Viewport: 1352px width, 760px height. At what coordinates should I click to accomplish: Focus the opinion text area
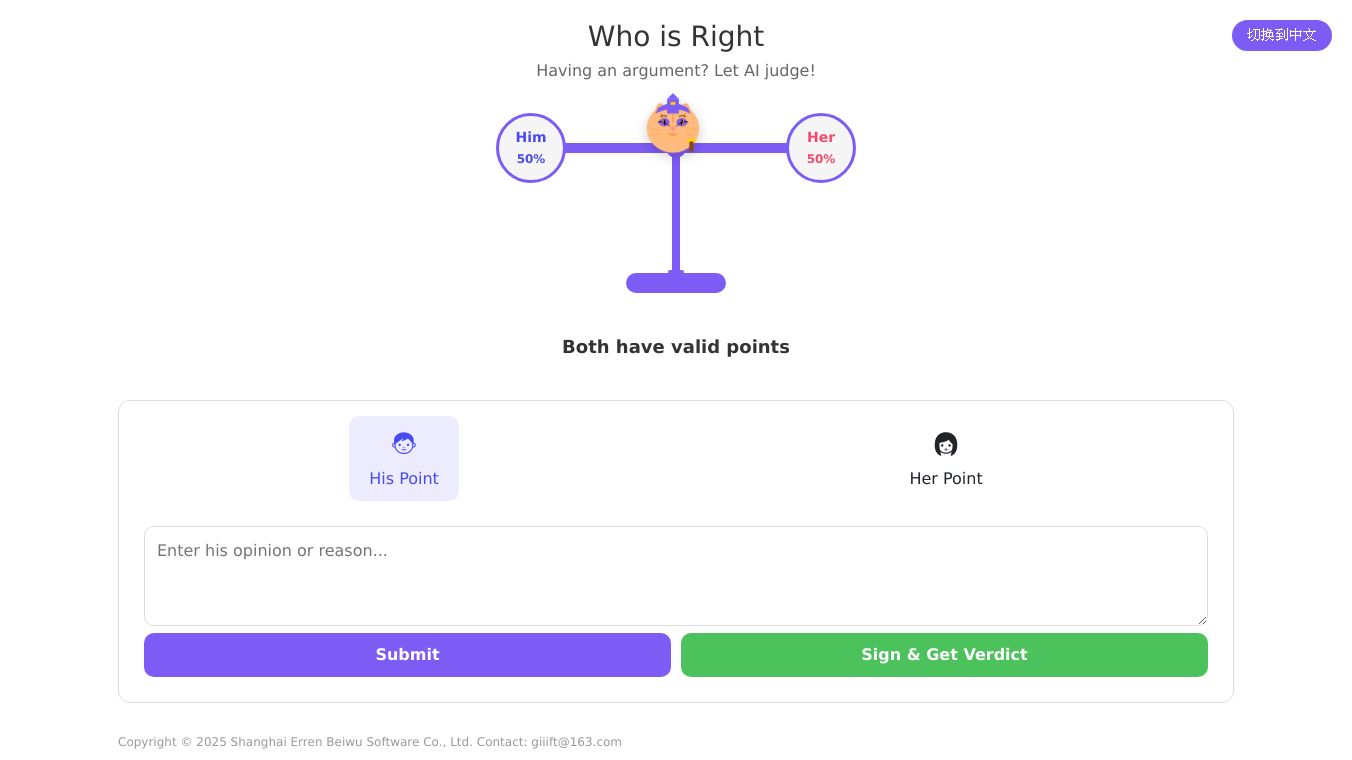coord(676,576)
